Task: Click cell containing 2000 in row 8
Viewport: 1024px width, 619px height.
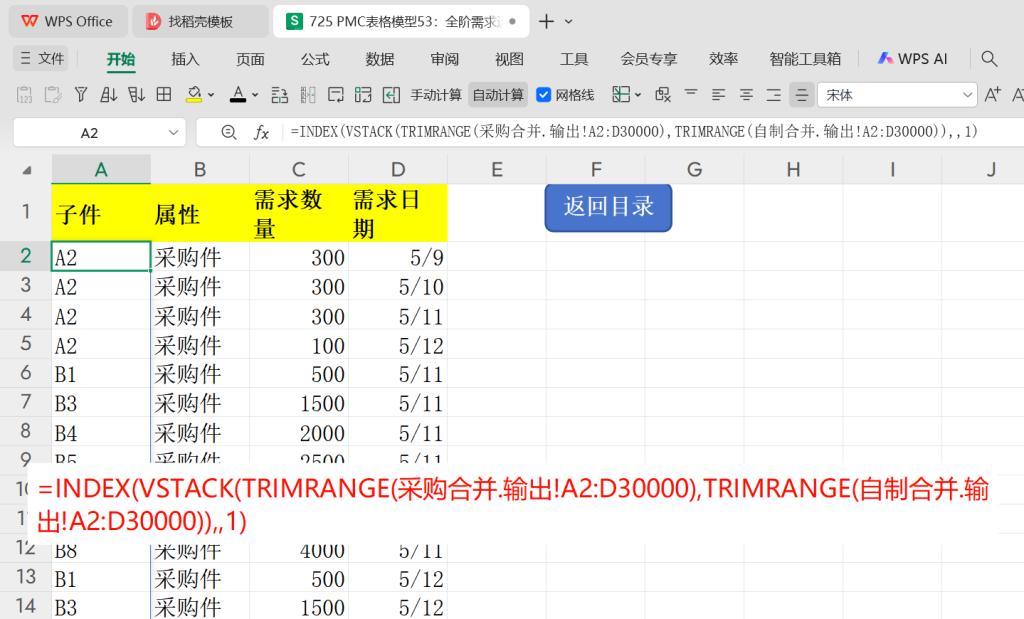Action: click(298, 433)
